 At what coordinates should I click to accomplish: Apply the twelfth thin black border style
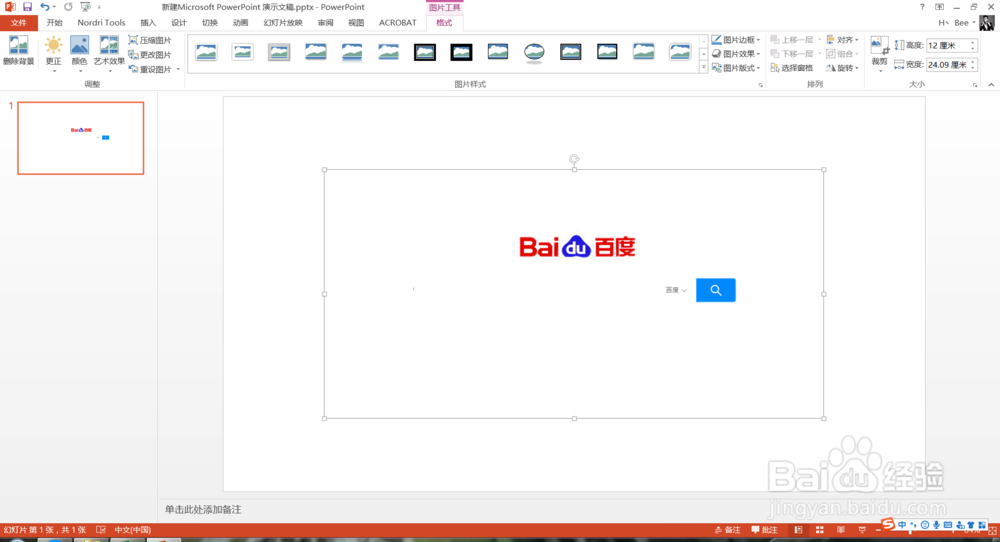[607, 52]
